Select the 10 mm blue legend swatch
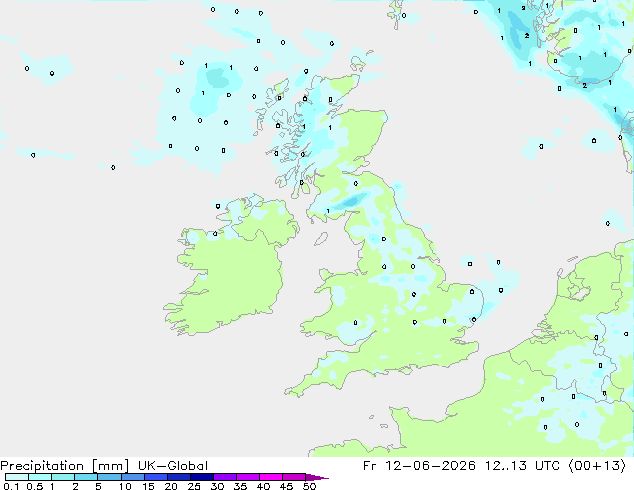The height and width of the screenshot is (490, 634). [133, 477]
